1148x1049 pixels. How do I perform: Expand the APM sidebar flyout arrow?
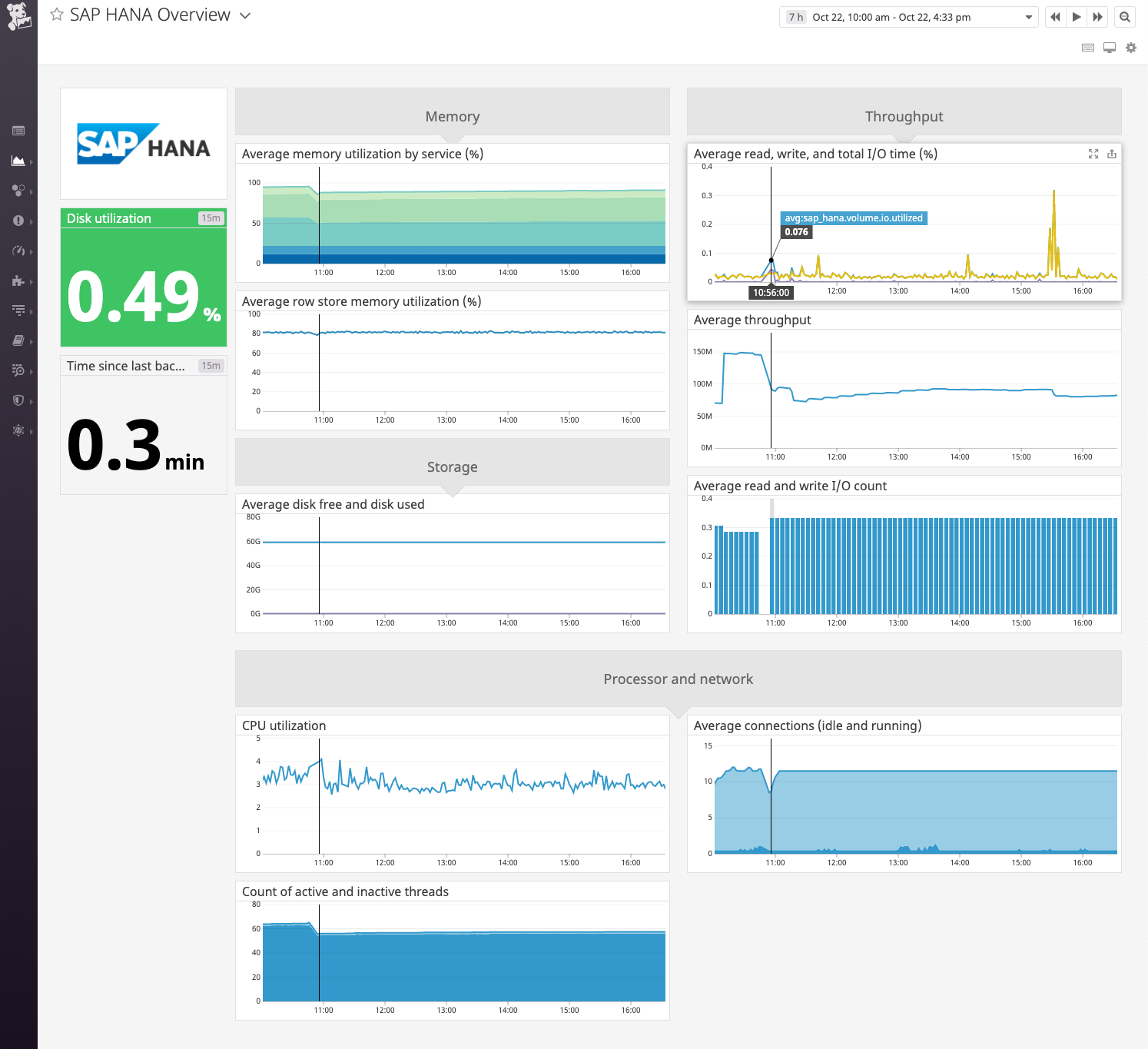point(32,310)
